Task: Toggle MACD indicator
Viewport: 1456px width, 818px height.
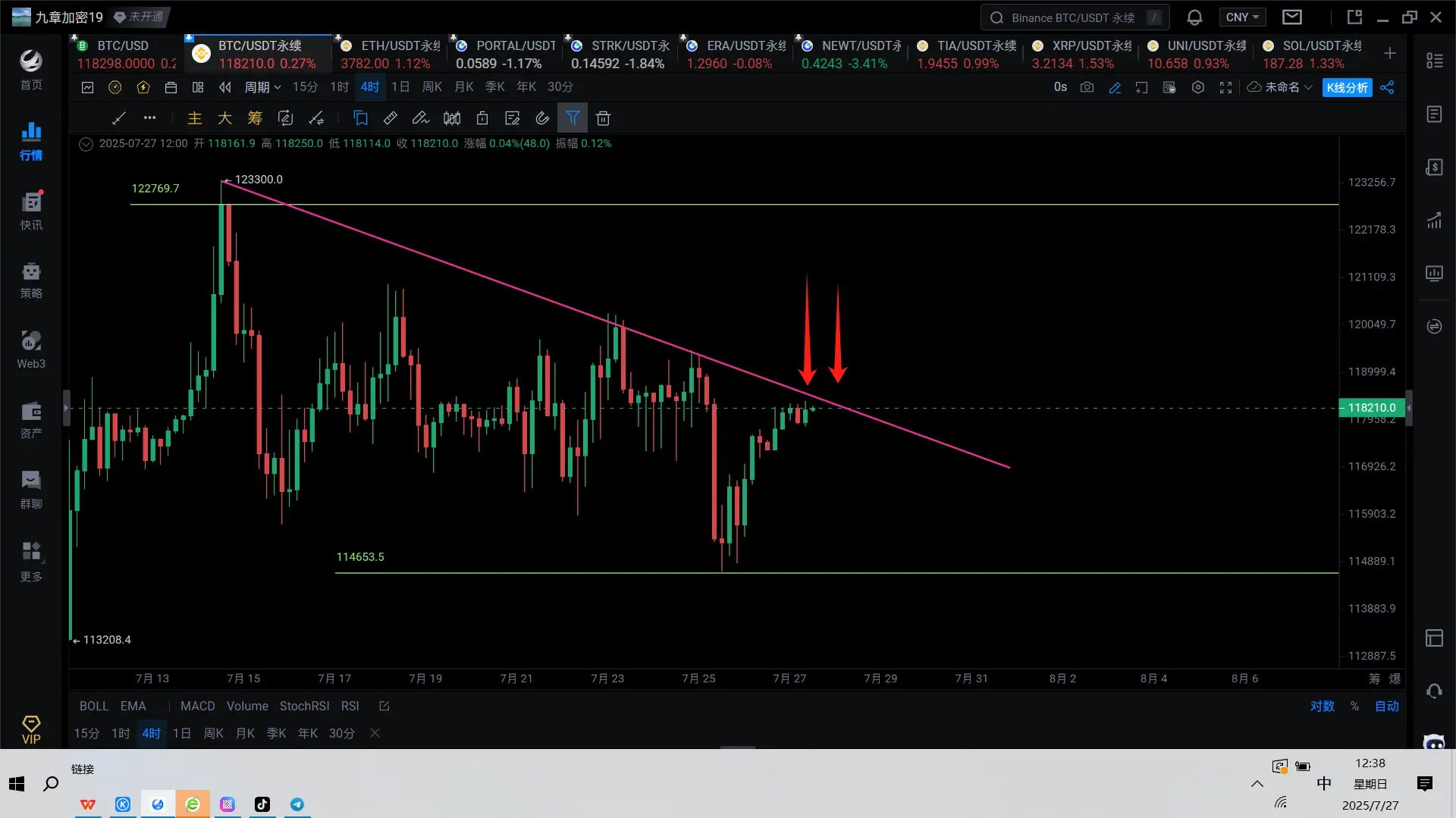Action: pyautogui.click(x=198, y=706)
